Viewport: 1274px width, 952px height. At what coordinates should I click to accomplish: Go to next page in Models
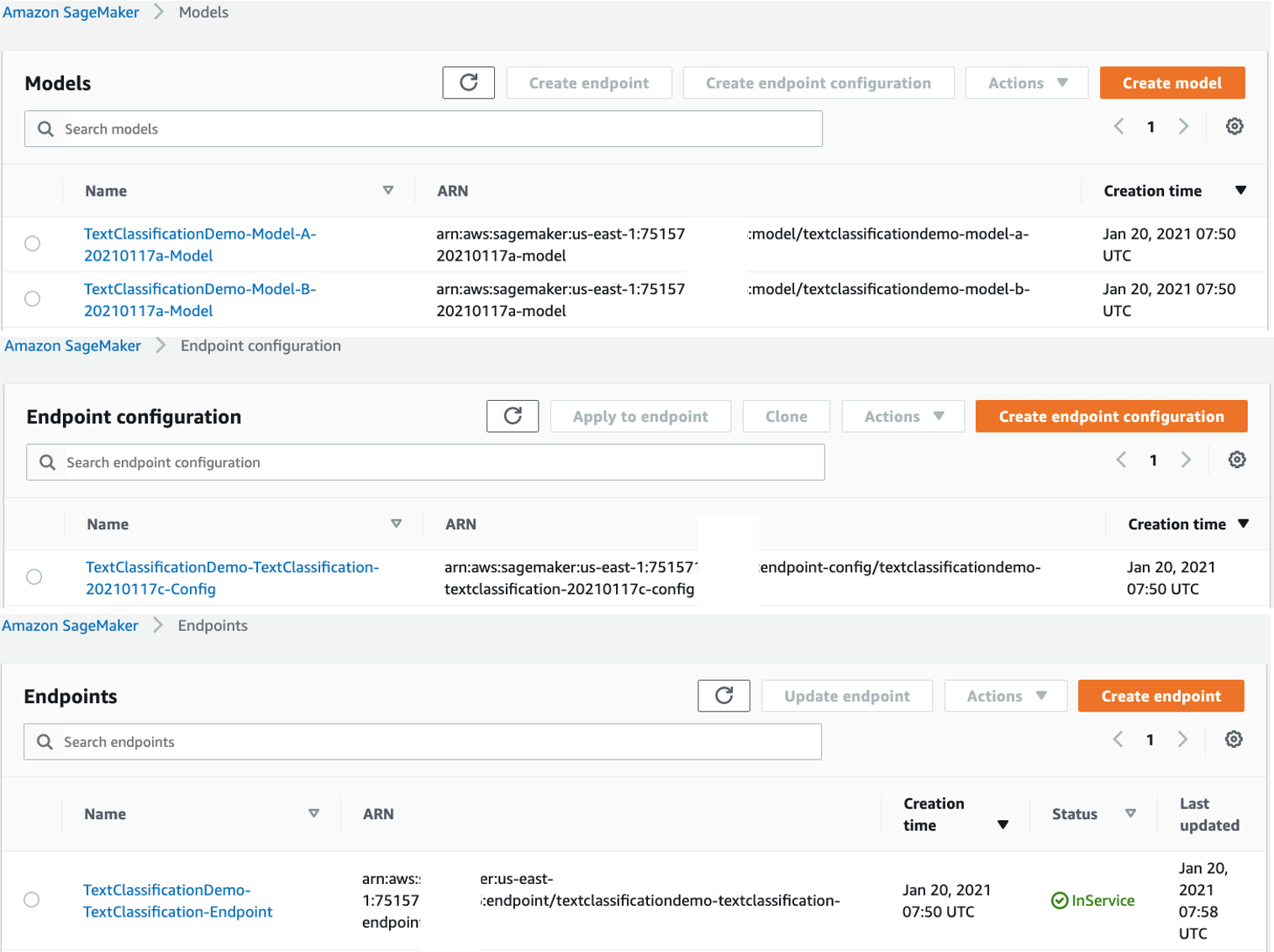(x=1183, y=127)
